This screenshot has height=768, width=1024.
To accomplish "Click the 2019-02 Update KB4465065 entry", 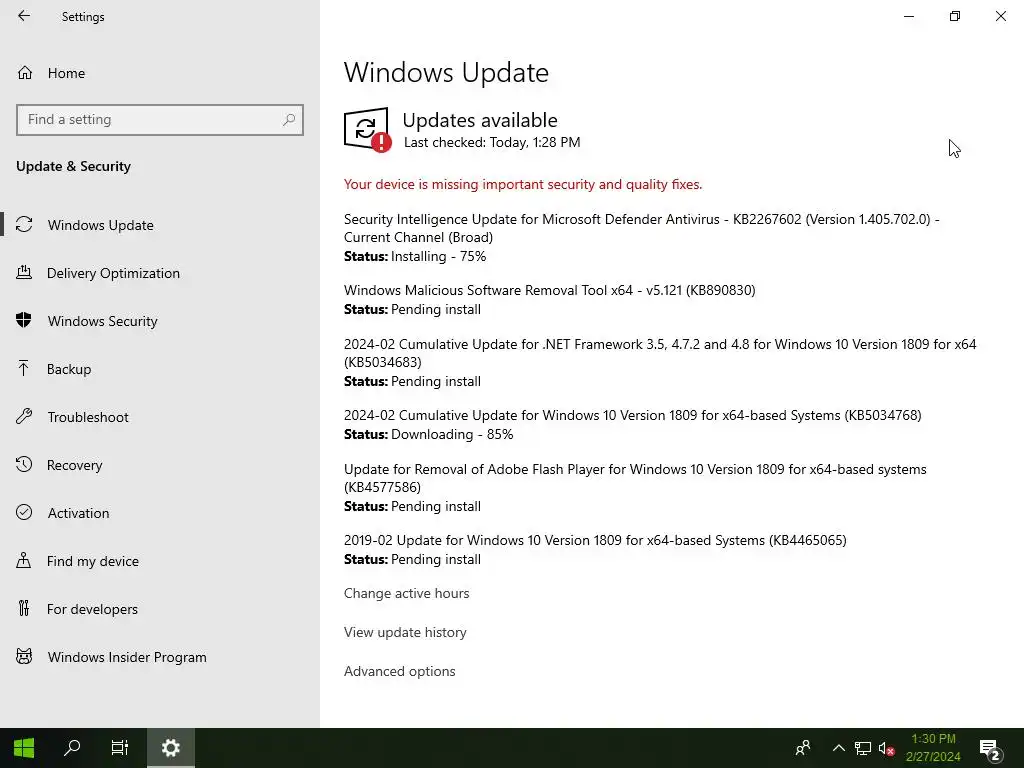I will pos(595,540).
